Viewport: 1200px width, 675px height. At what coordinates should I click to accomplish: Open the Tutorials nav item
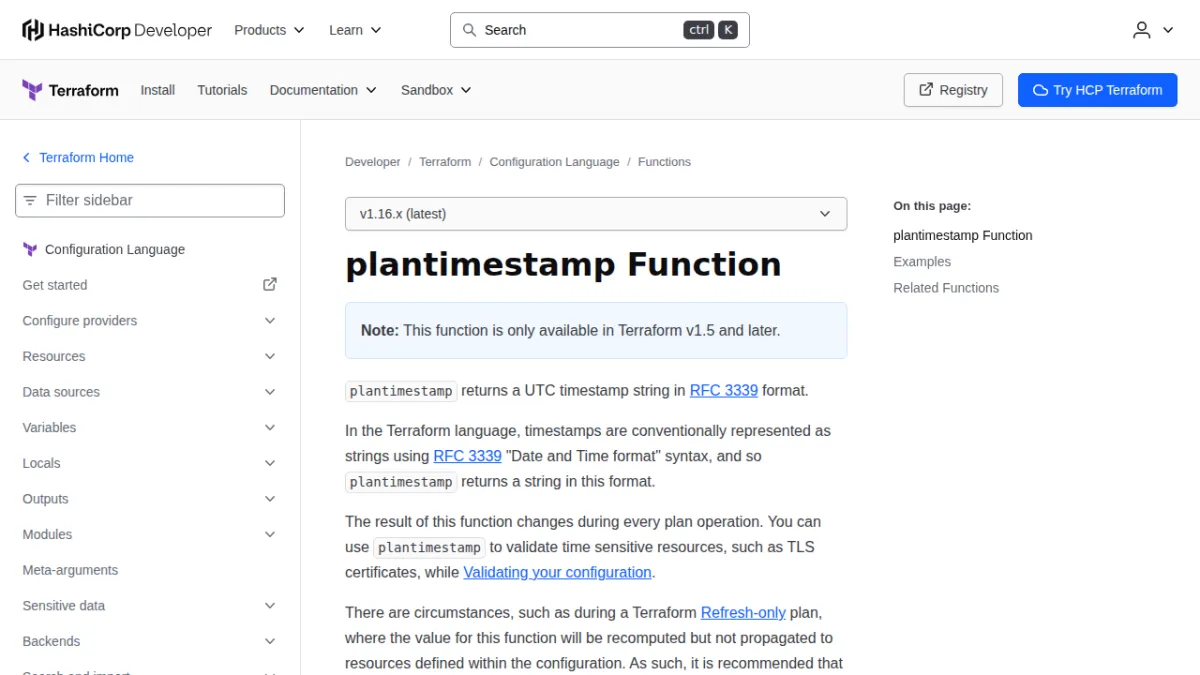tap(222, 90)
